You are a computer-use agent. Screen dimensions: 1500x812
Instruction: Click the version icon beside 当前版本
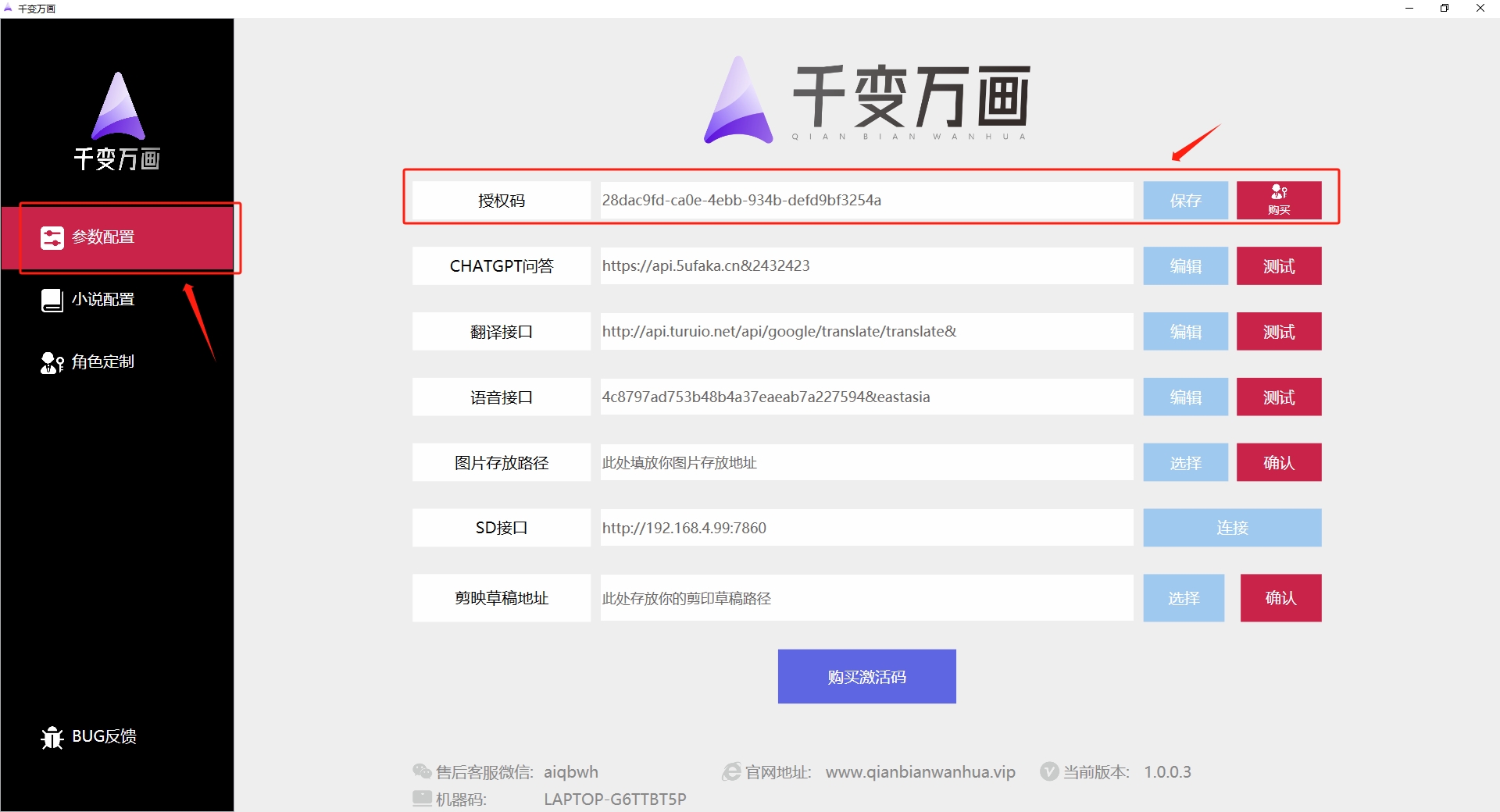click(x=1049, y=771)
